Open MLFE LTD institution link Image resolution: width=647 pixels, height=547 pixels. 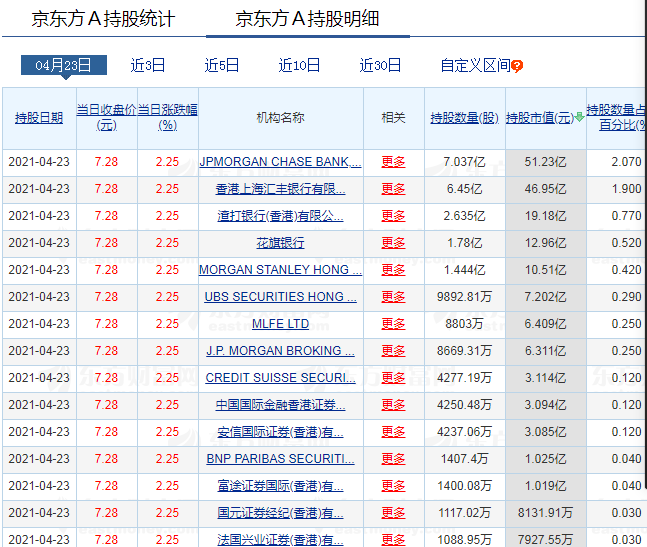click(x=280, y=324)
